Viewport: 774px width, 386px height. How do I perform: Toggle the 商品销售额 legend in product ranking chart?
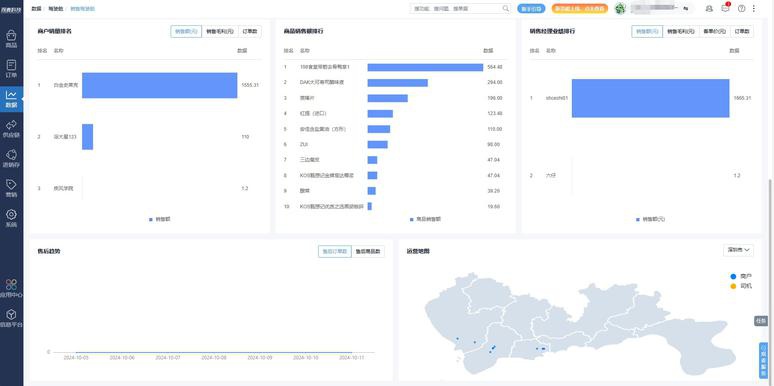426,219
